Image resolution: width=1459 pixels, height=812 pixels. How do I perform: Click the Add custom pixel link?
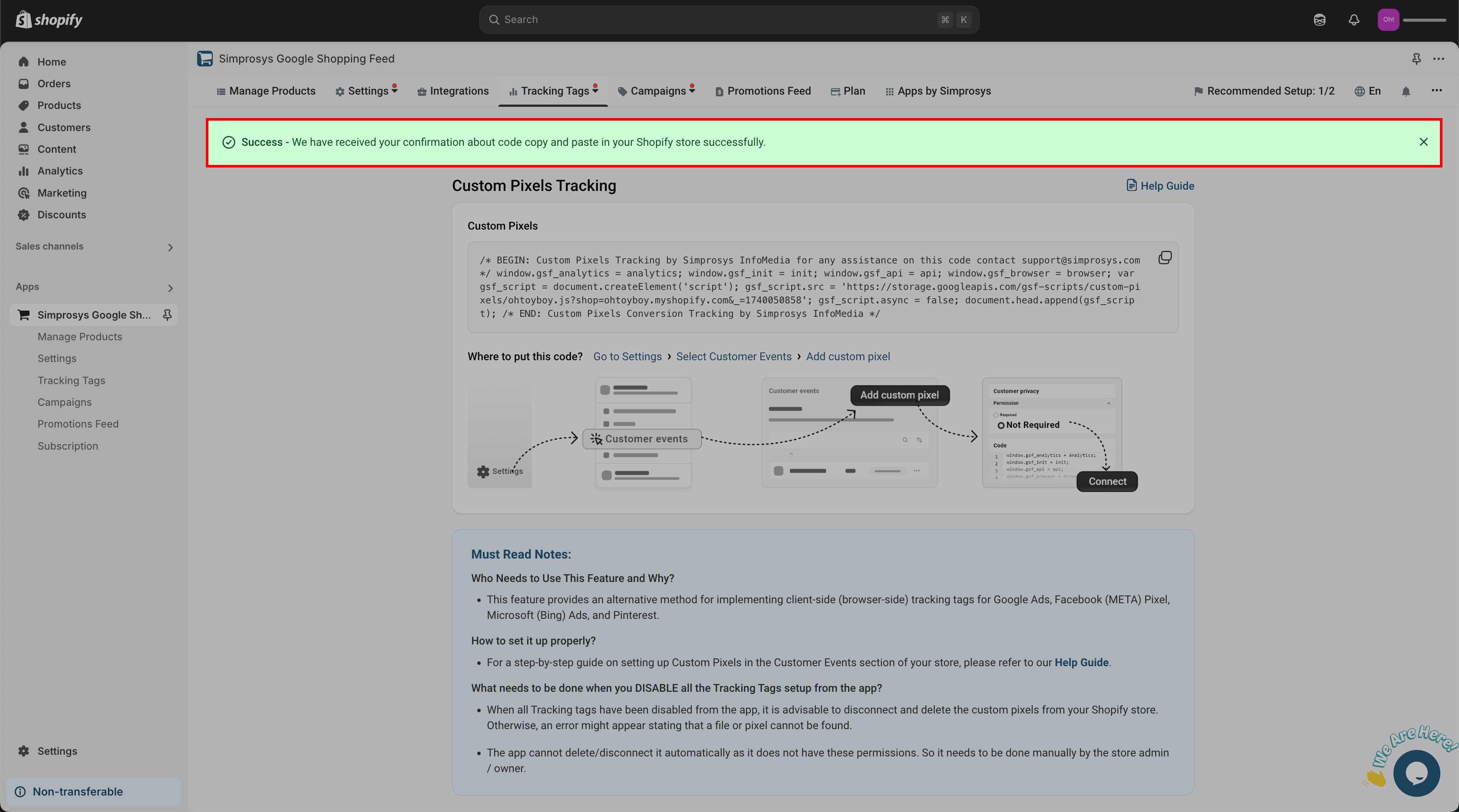pyautogui.click(x=848, y=357)
